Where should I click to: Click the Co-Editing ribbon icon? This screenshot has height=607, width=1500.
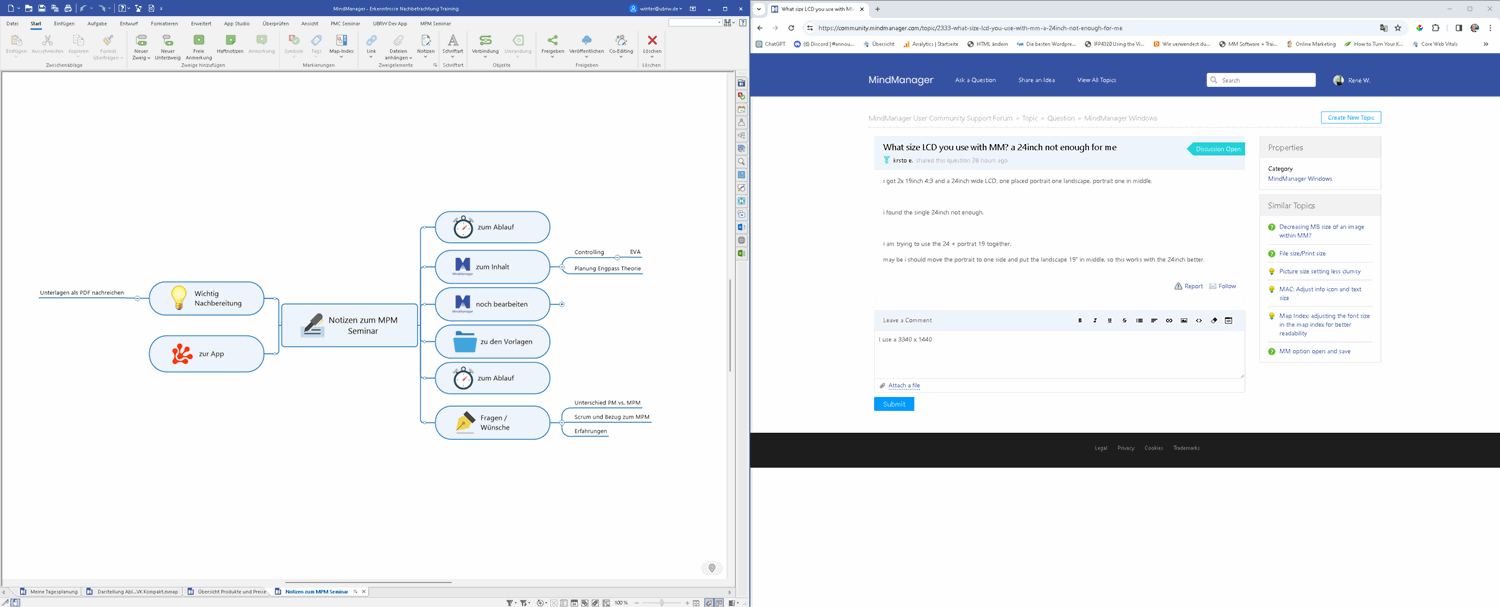pos(621,41)
